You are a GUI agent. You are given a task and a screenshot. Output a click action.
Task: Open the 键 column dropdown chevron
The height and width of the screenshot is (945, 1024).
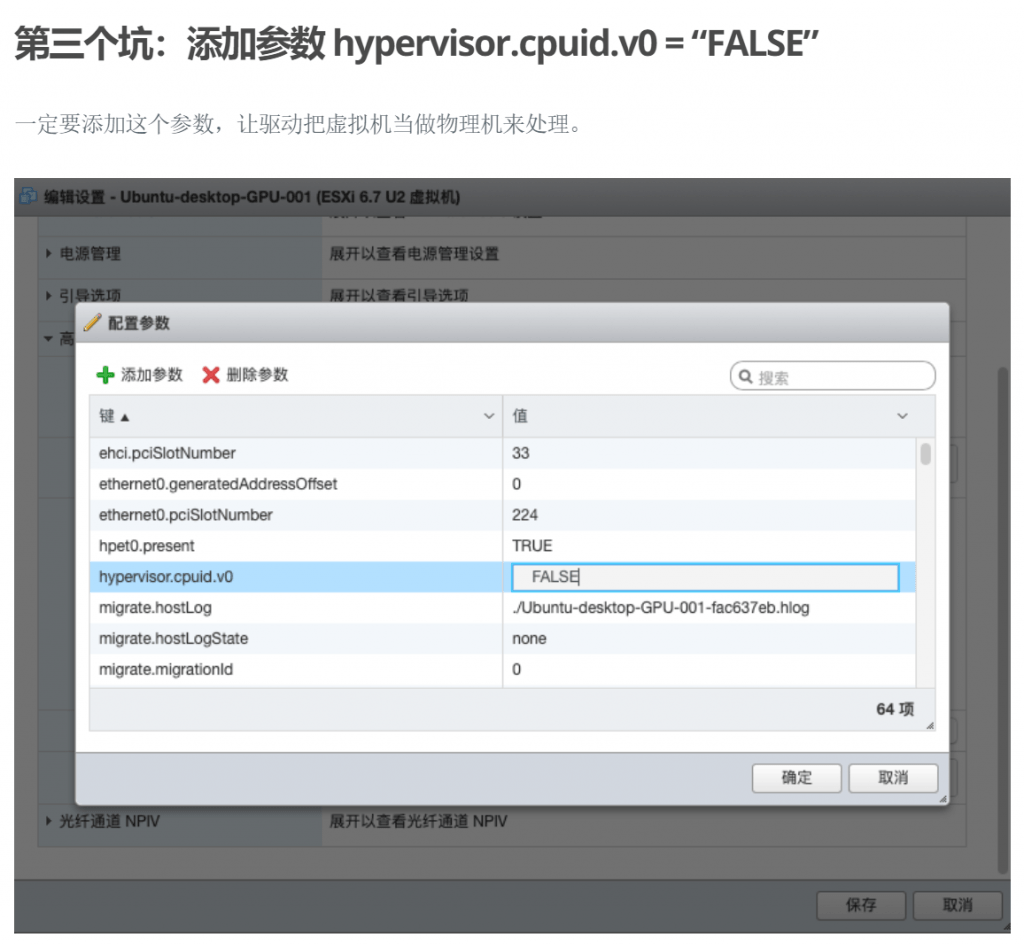pos(488,416)
